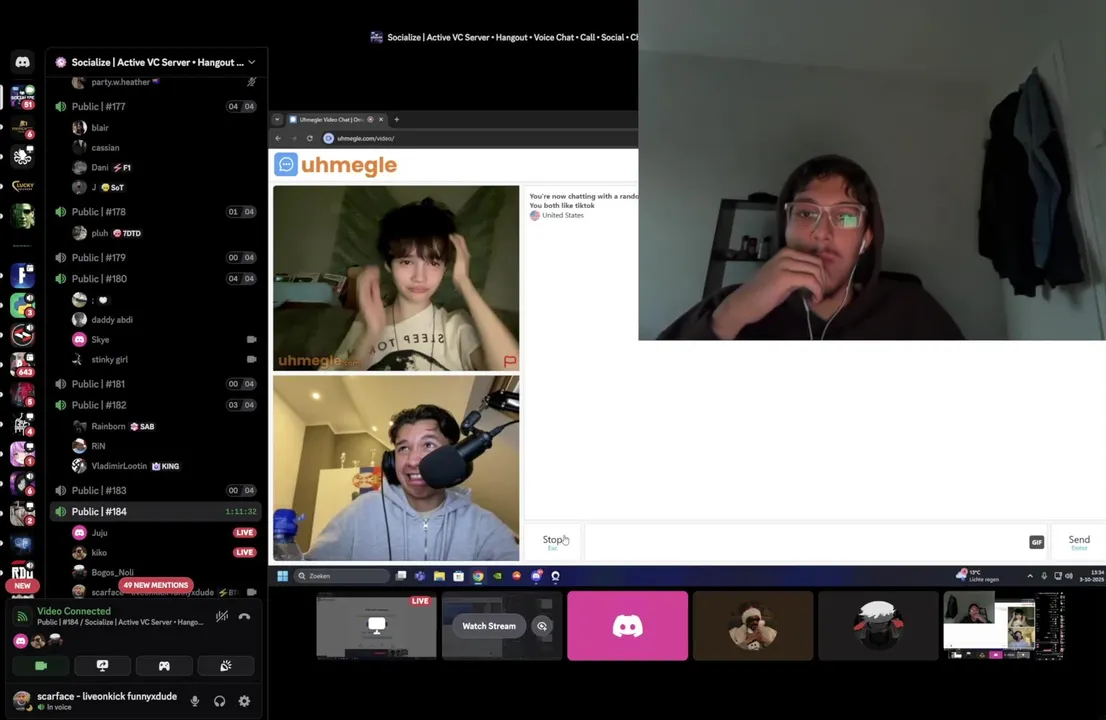Click the Send button in uhmegle chat

point(1078,542)
